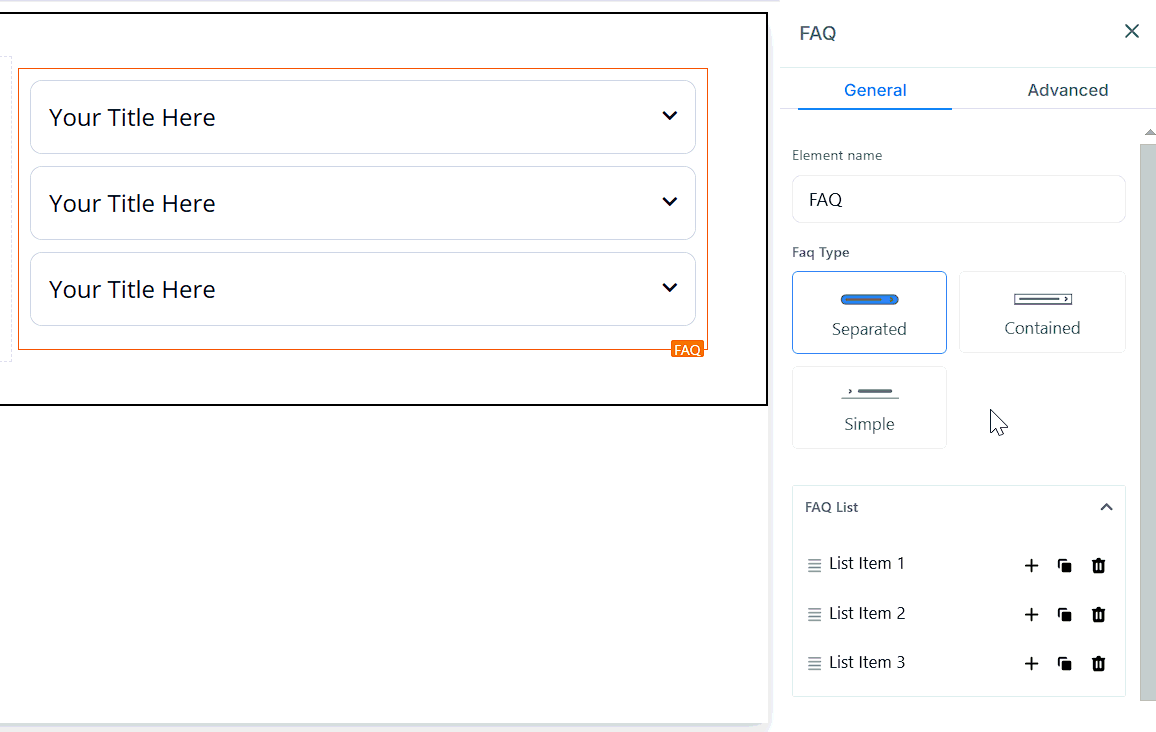Expand the third FAQ accordion chevron
The height and width of the screenshot is (732, 1156).
tap(669, 288)
